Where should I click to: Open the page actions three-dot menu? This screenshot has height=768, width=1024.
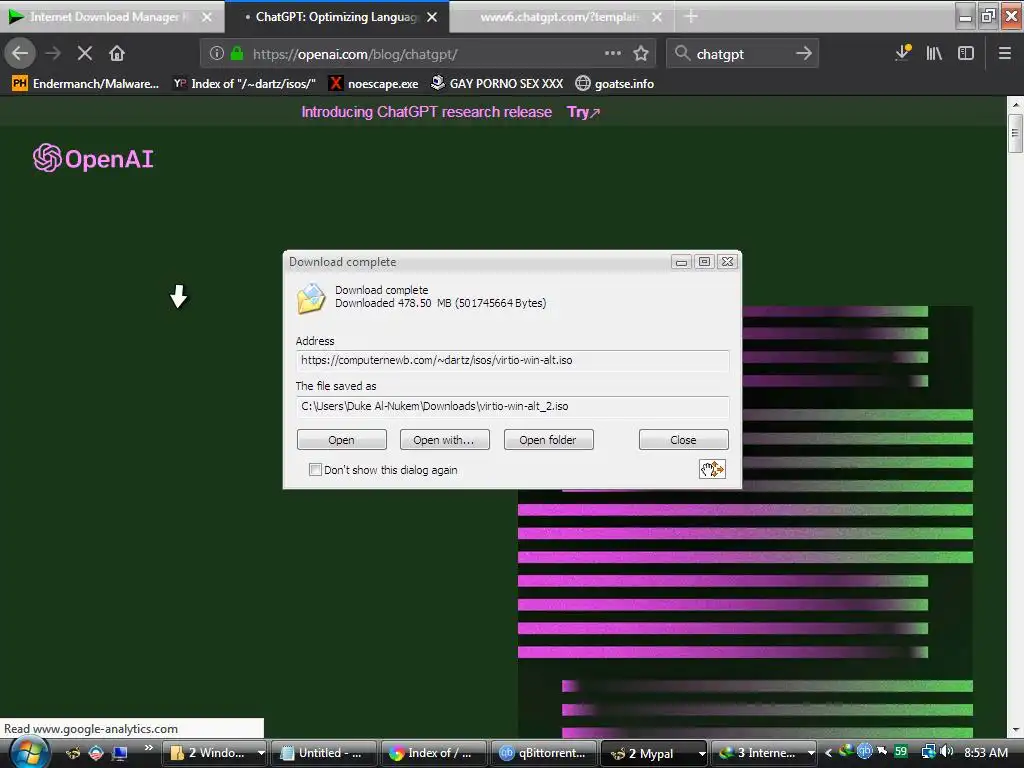pyautogui.click(x=613, y=54)
